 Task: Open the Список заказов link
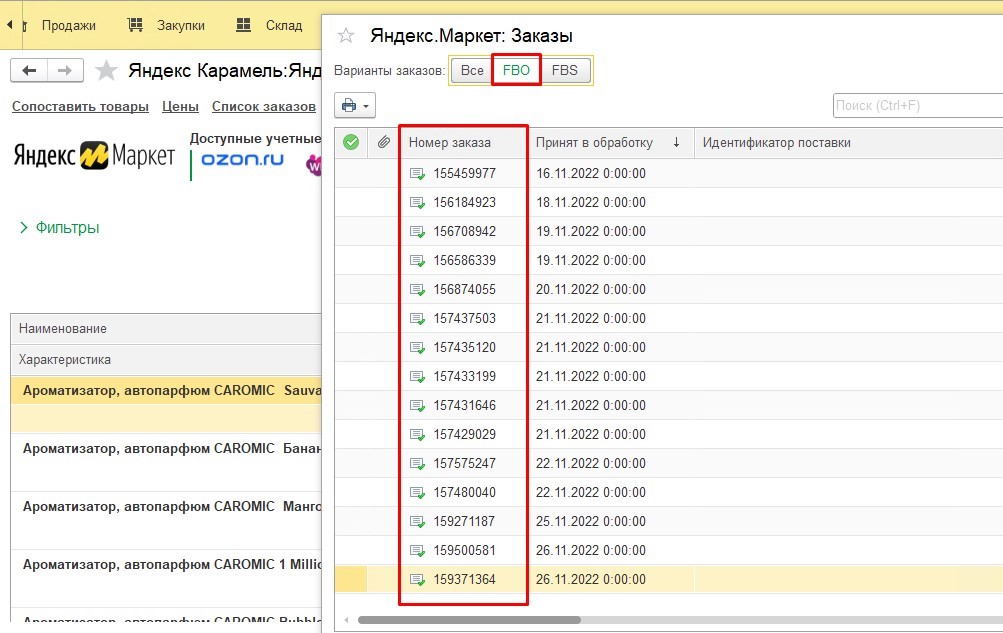(264, 107)
